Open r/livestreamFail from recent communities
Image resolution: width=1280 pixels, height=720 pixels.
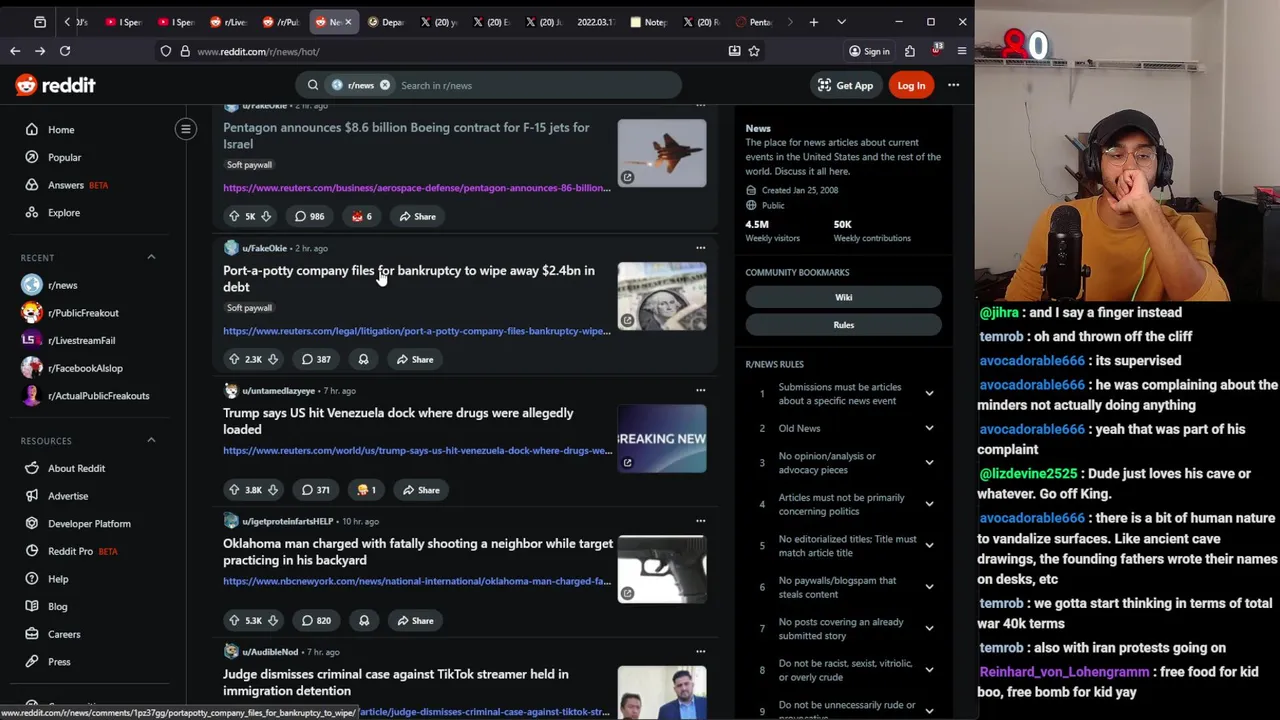tap(81, 341)
